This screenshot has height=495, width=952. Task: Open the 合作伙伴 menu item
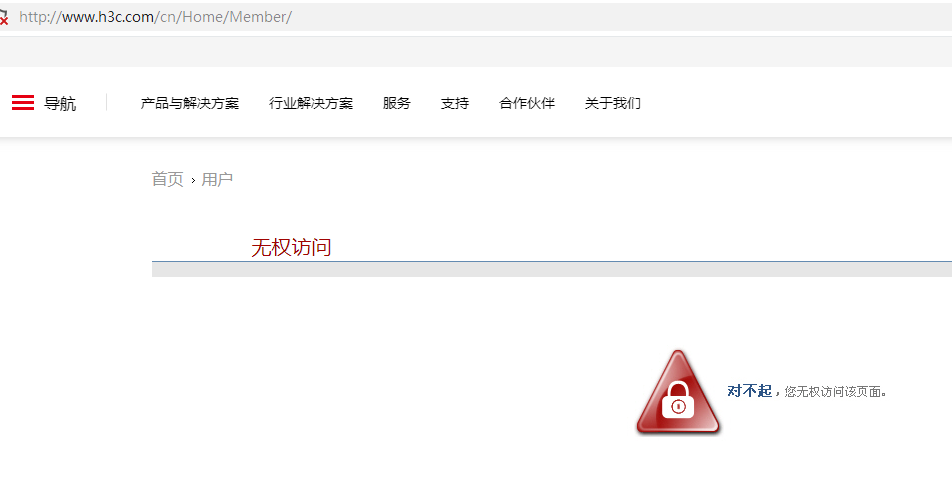pos(527,103)
